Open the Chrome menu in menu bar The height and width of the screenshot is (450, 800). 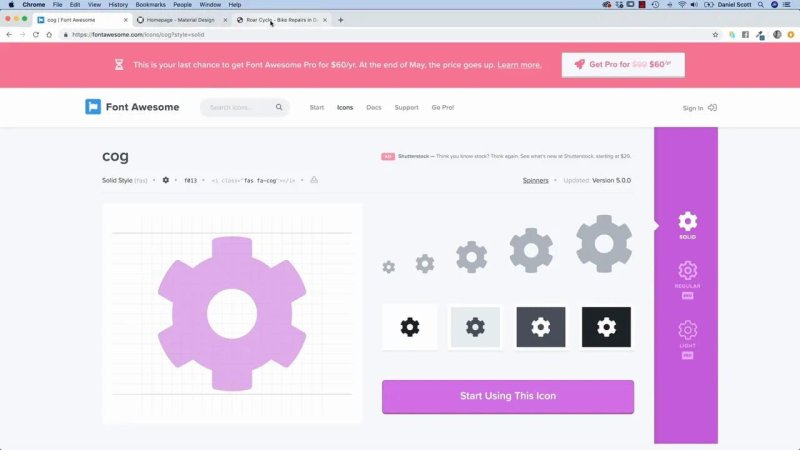[x=34, y=5]
